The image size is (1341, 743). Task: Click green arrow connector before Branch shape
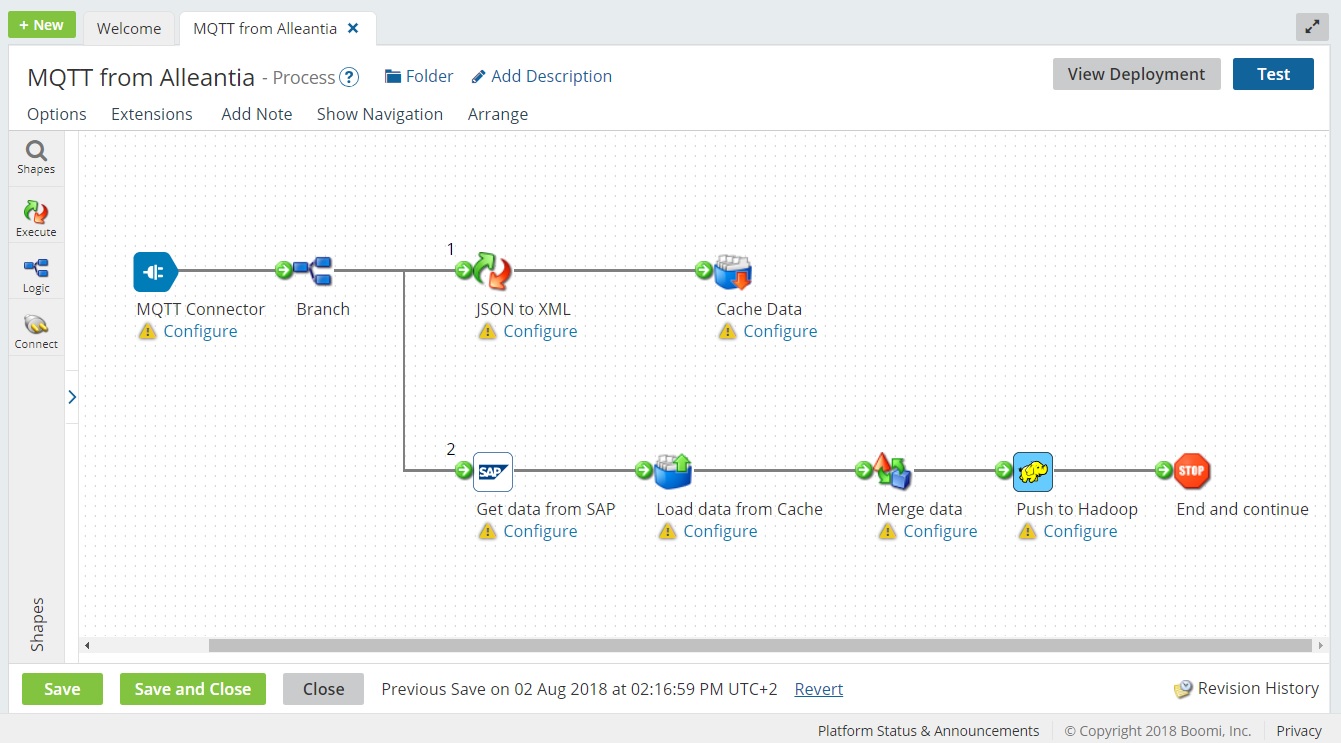pyautogui.click(x=284, y=270)
